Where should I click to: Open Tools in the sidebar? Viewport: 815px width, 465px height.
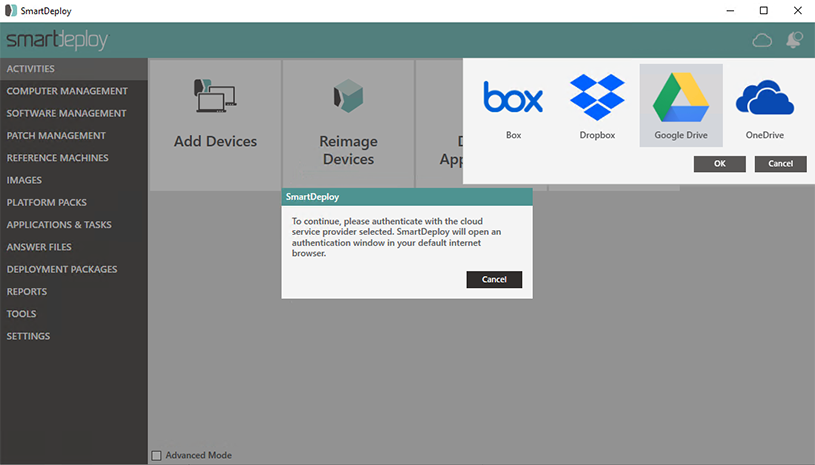coord(74,314)
